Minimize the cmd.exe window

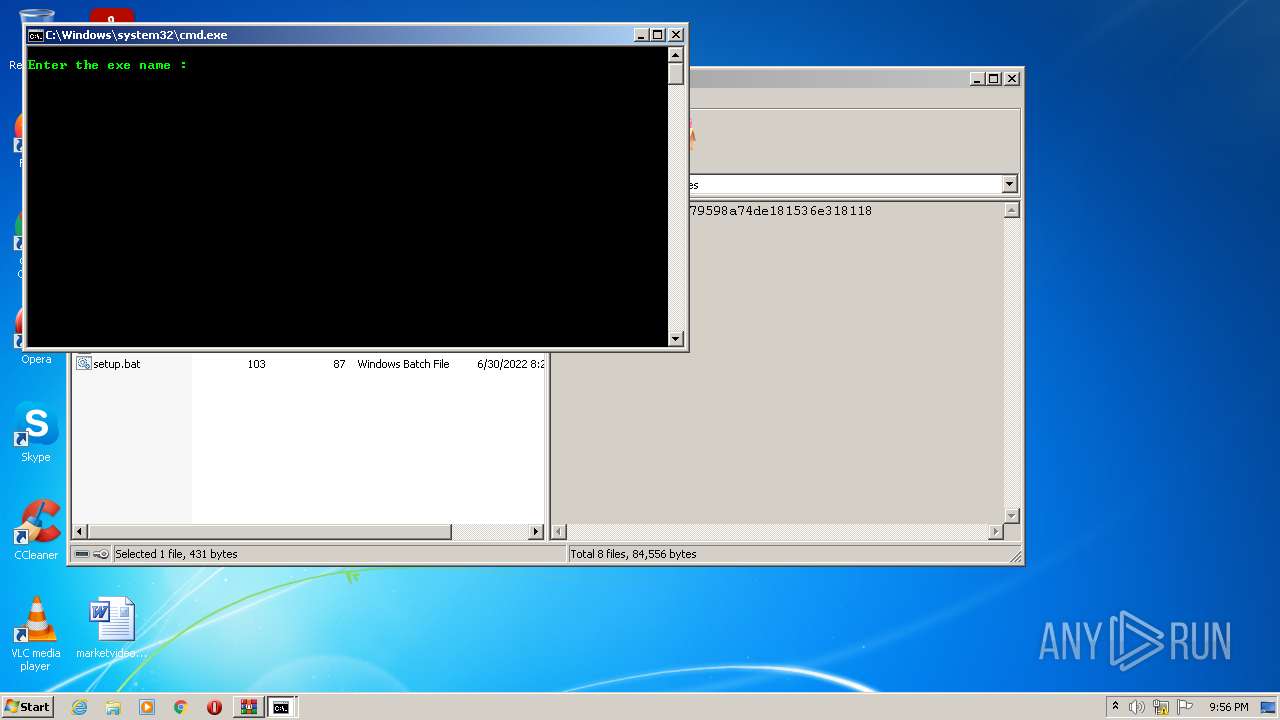(641, 35)
